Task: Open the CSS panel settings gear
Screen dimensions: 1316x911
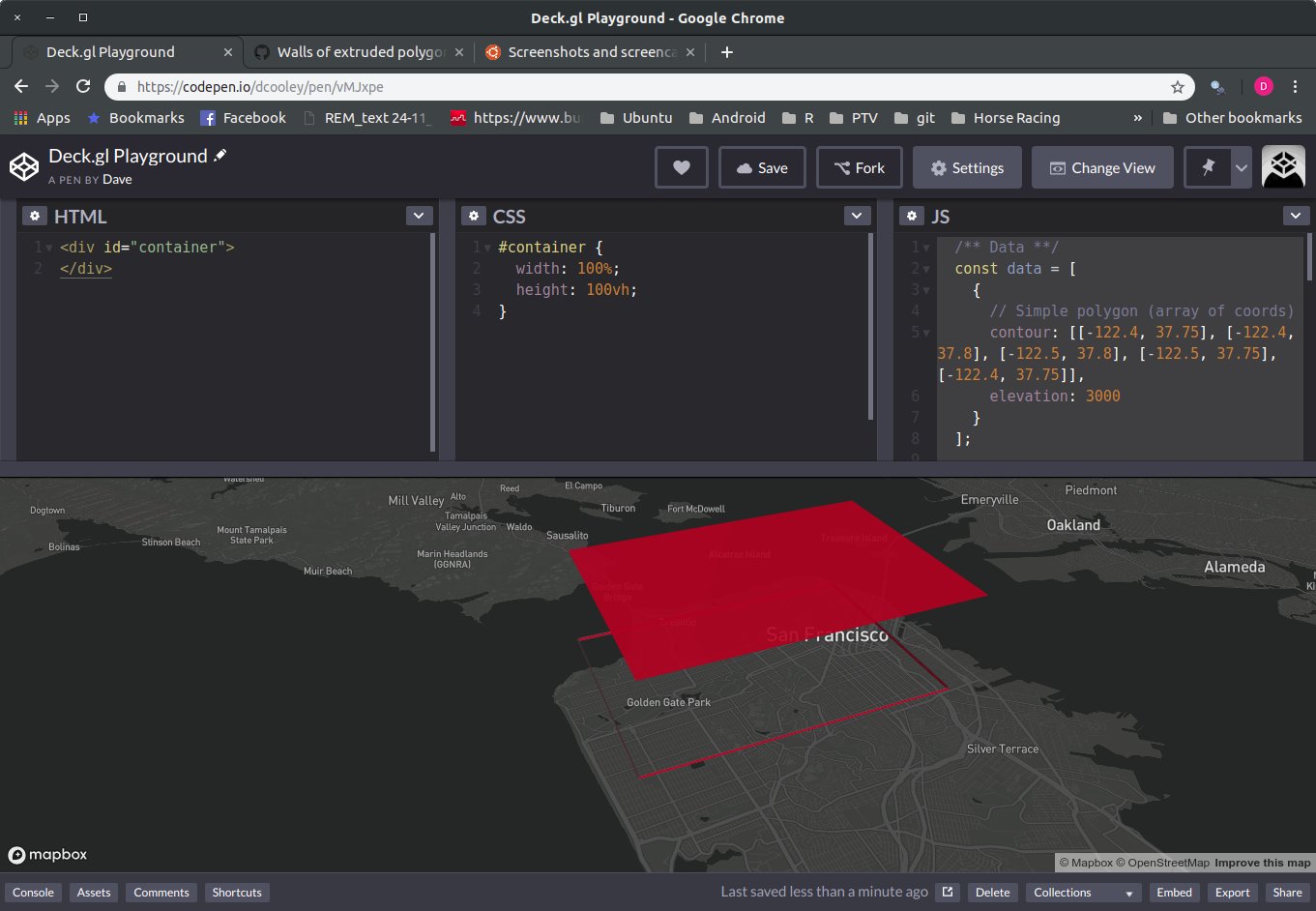Action: pos(474,216)
